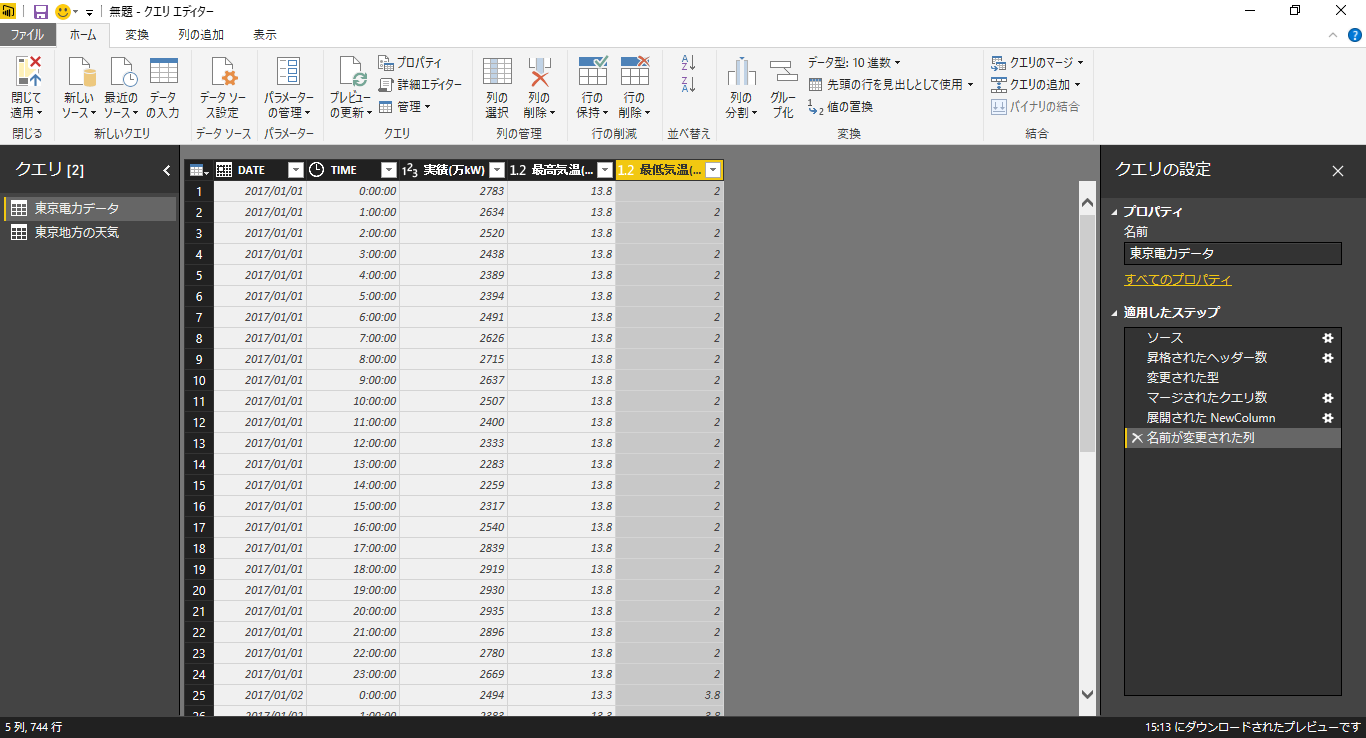
Task: Open the help question mark icon
Action: point(1355,35)
